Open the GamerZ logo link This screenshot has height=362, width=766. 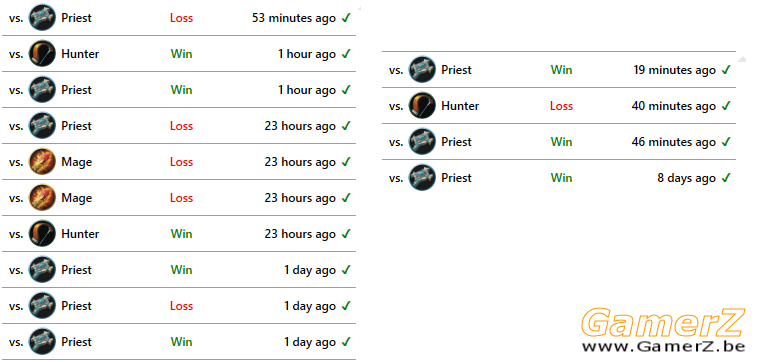[x=663, y=323]
